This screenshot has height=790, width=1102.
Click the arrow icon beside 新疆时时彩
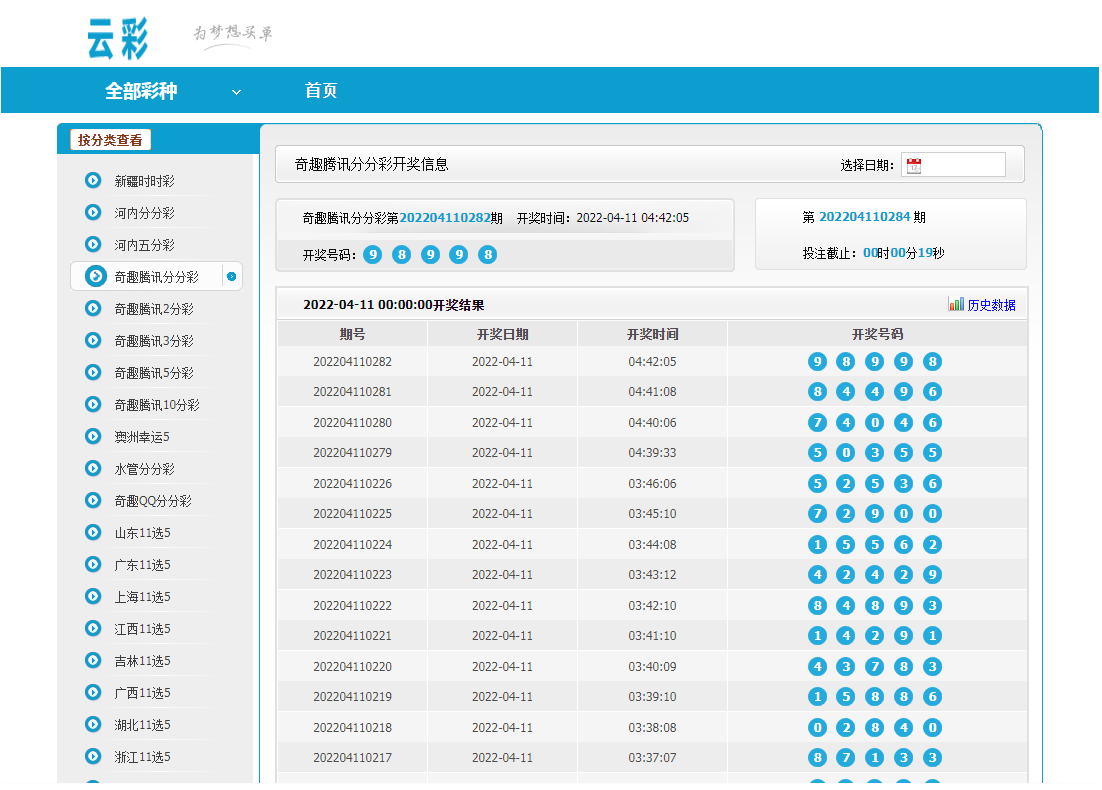coord(95,180)
